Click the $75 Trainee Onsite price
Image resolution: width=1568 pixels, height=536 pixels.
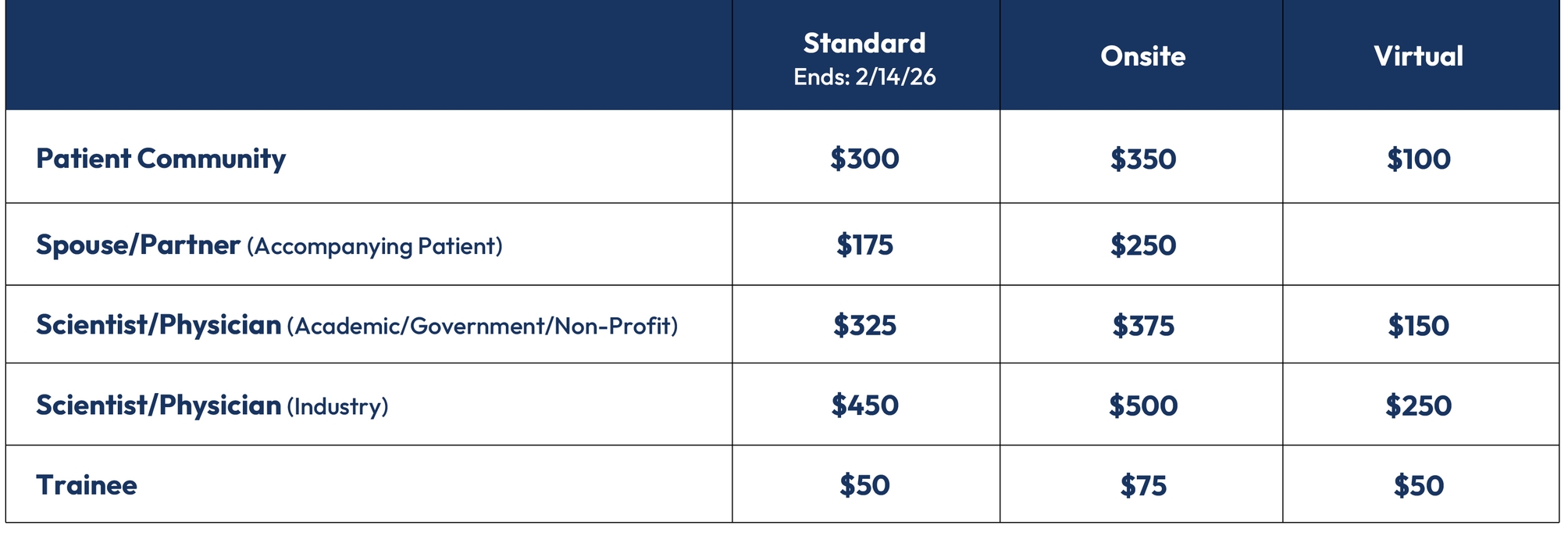click(x=1142, y=486)
